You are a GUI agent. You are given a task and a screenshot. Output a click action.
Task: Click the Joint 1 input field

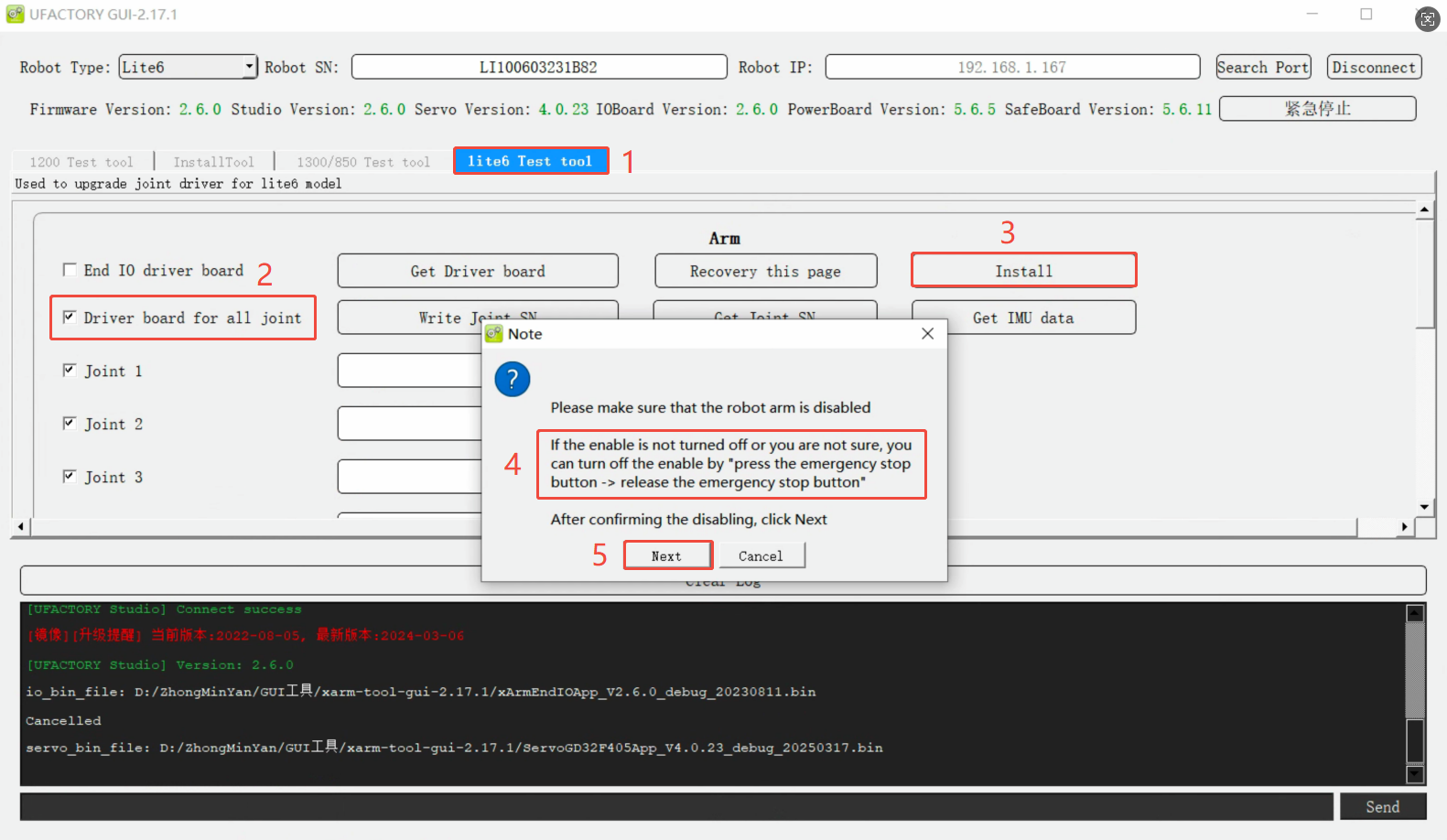coord(410,371)
